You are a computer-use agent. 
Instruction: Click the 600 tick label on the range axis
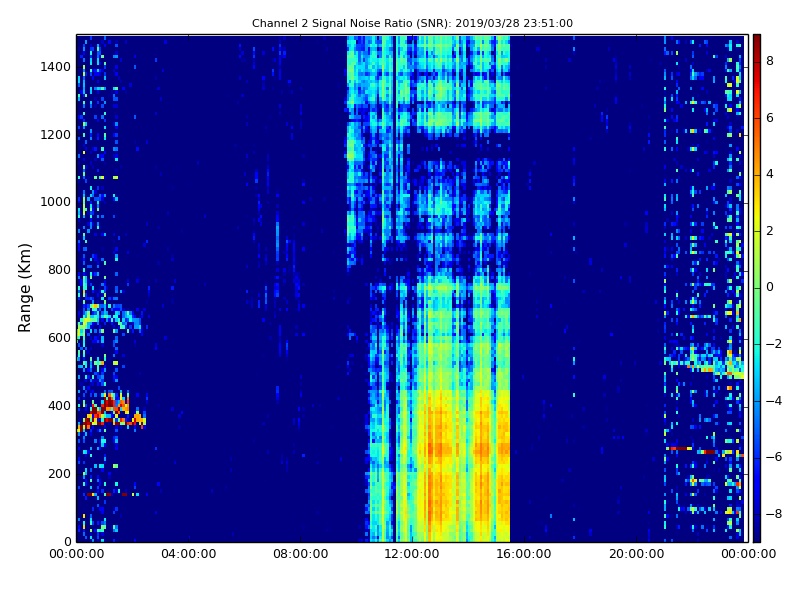coord(59,338)
